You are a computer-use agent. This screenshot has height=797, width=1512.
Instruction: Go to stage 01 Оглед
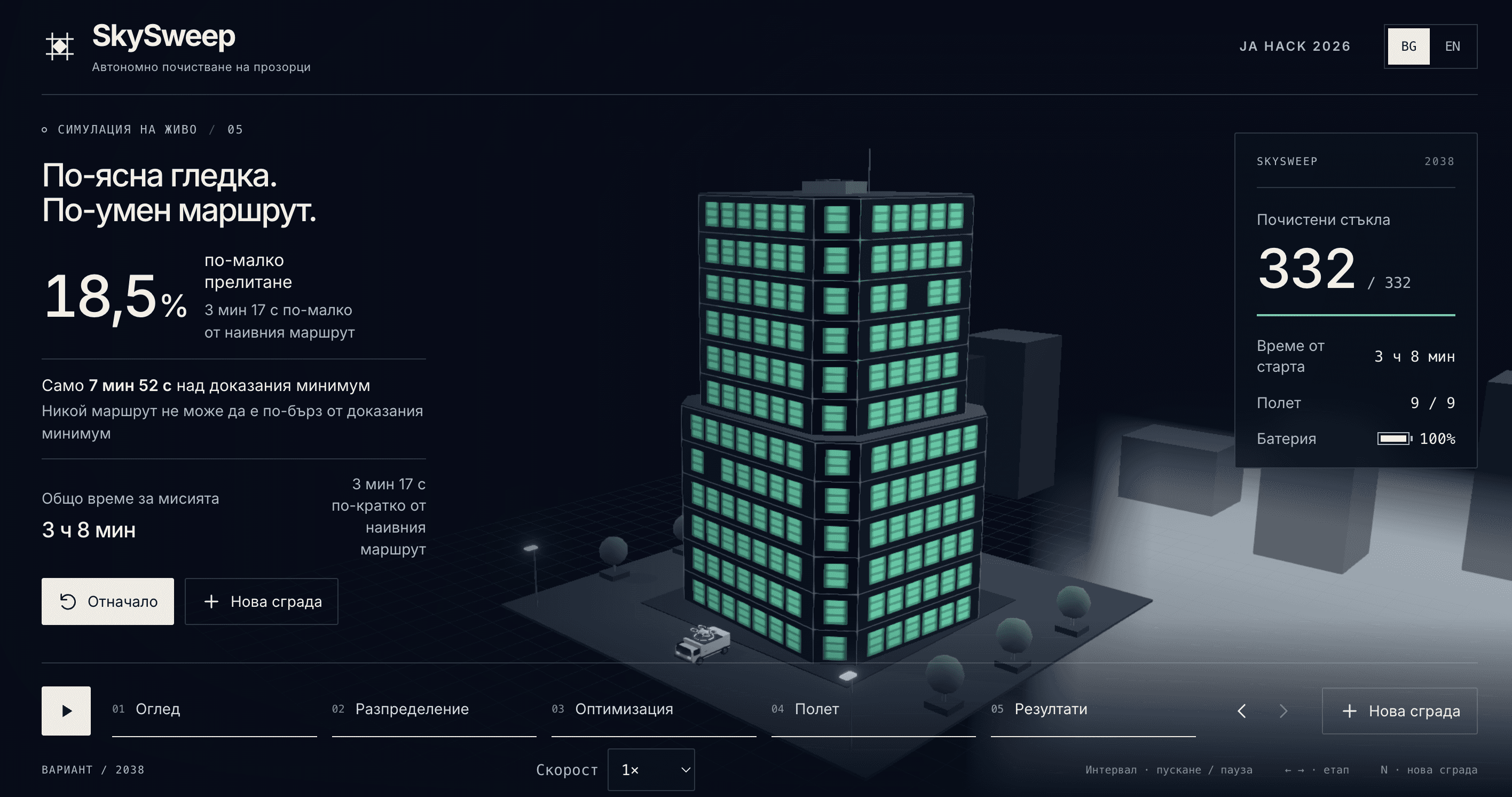(214, 712)
